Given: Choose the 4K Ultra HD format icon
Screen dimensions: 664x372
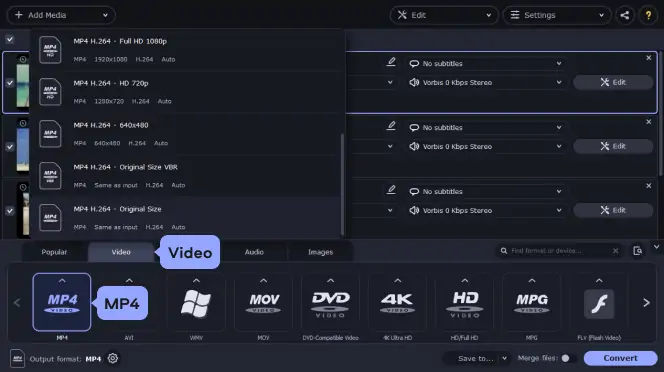Looking at the screenshot, I should (397, 303).
